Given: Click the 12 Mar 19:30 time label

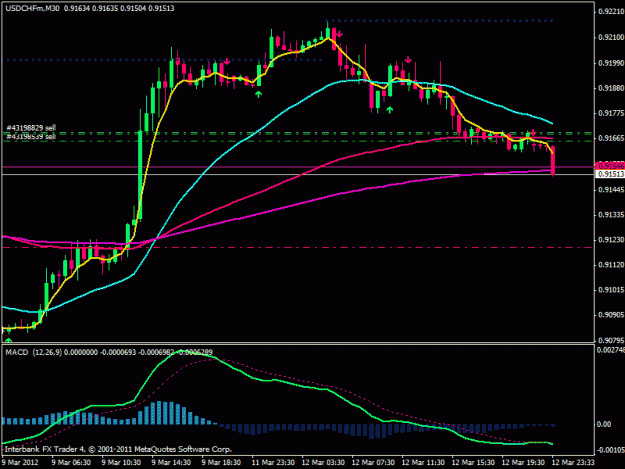Looking at the screenshot, I should click(523, 462).
